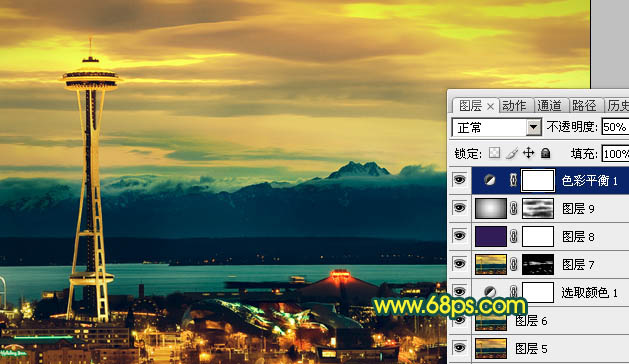Image resolution: width=629 pixels, height=364 pixels.
Task: Click lock image pixels brush icon
Action: [511, 153]
